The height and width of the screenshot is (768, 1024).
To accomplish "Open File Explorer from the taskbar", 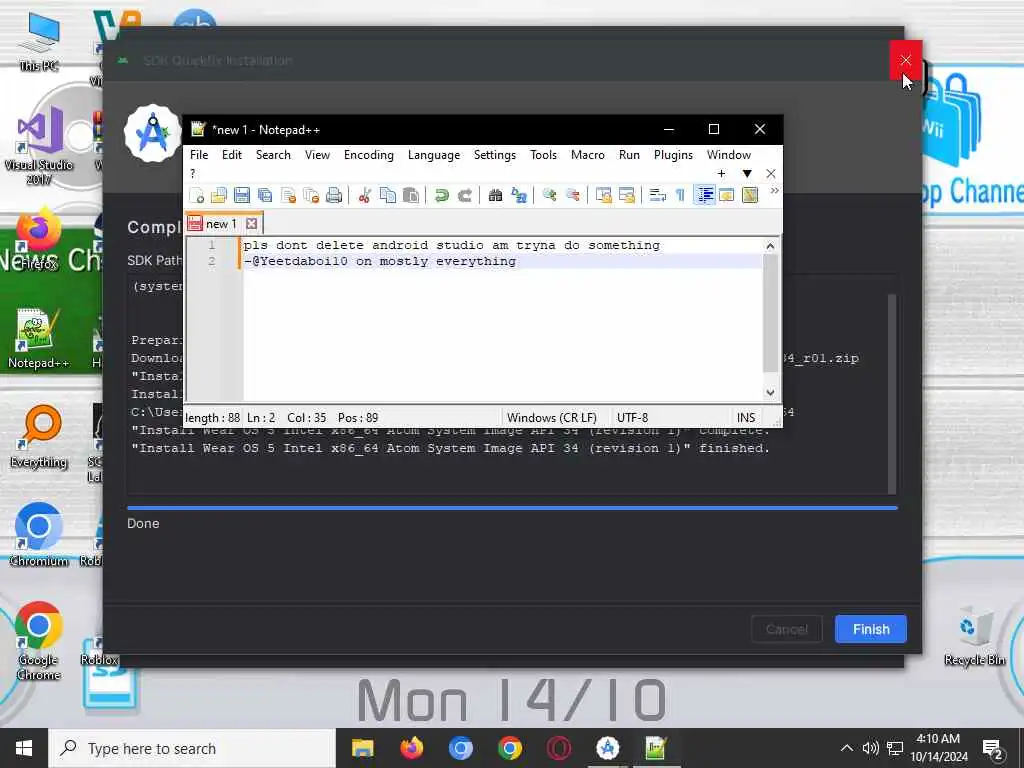I will tap(362, 748).
